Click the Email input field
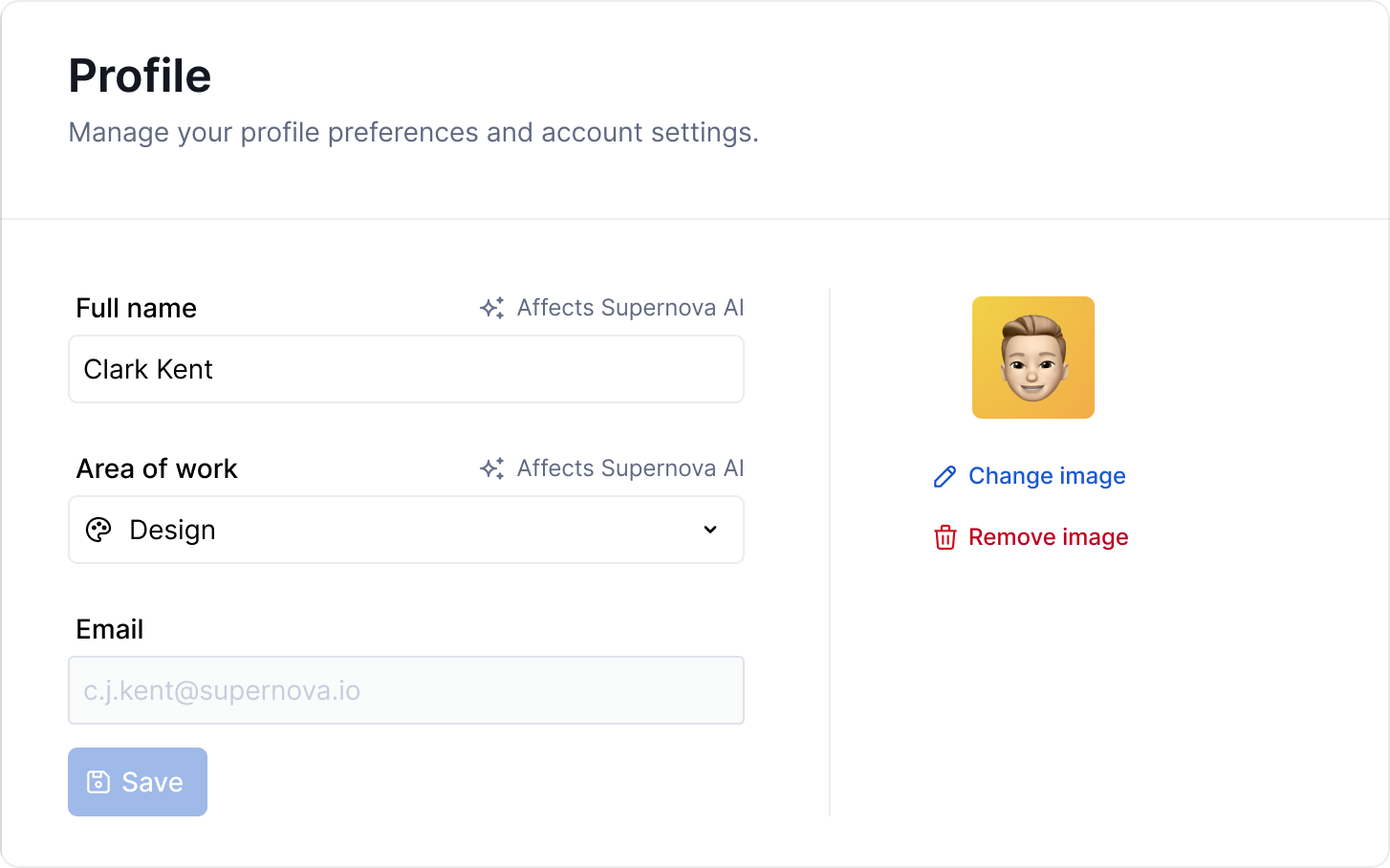Viewport: 1390px width, 868px height. pos(406,690)
